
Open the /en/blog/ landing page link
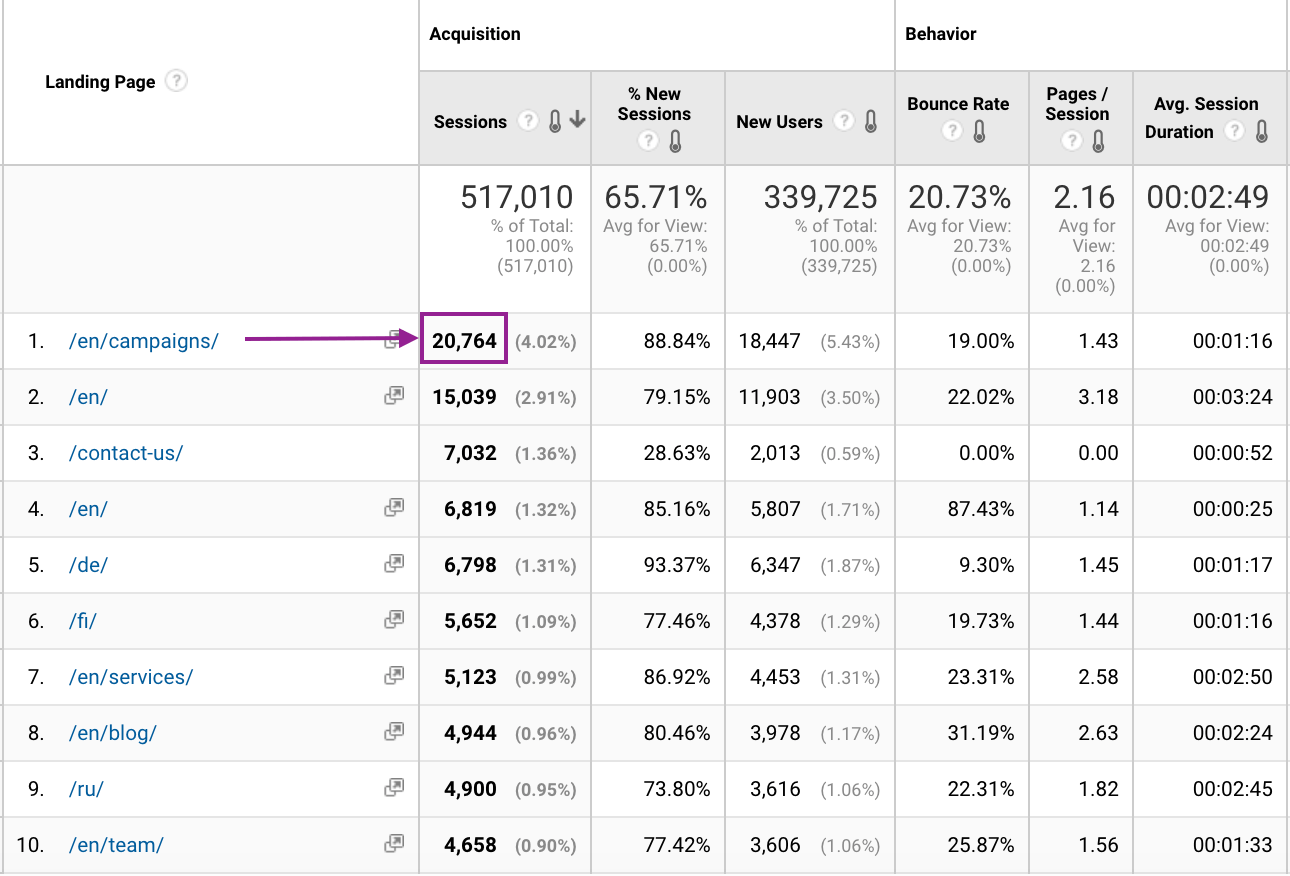[113, 733]
